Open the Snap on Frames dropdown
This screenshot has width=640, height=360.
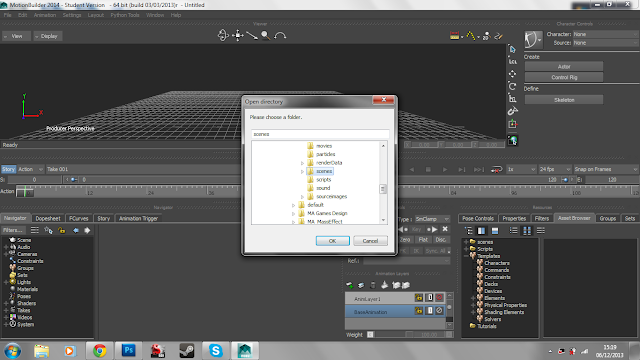tap(606, 169)
